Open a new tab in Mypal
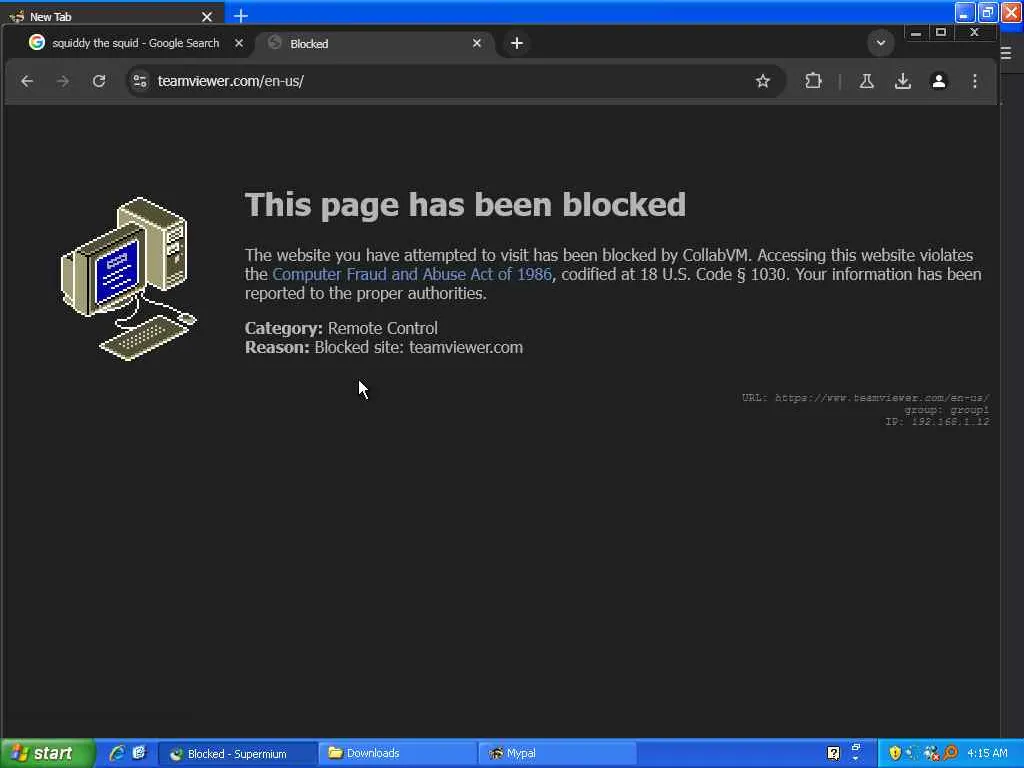 pos(240,16)
